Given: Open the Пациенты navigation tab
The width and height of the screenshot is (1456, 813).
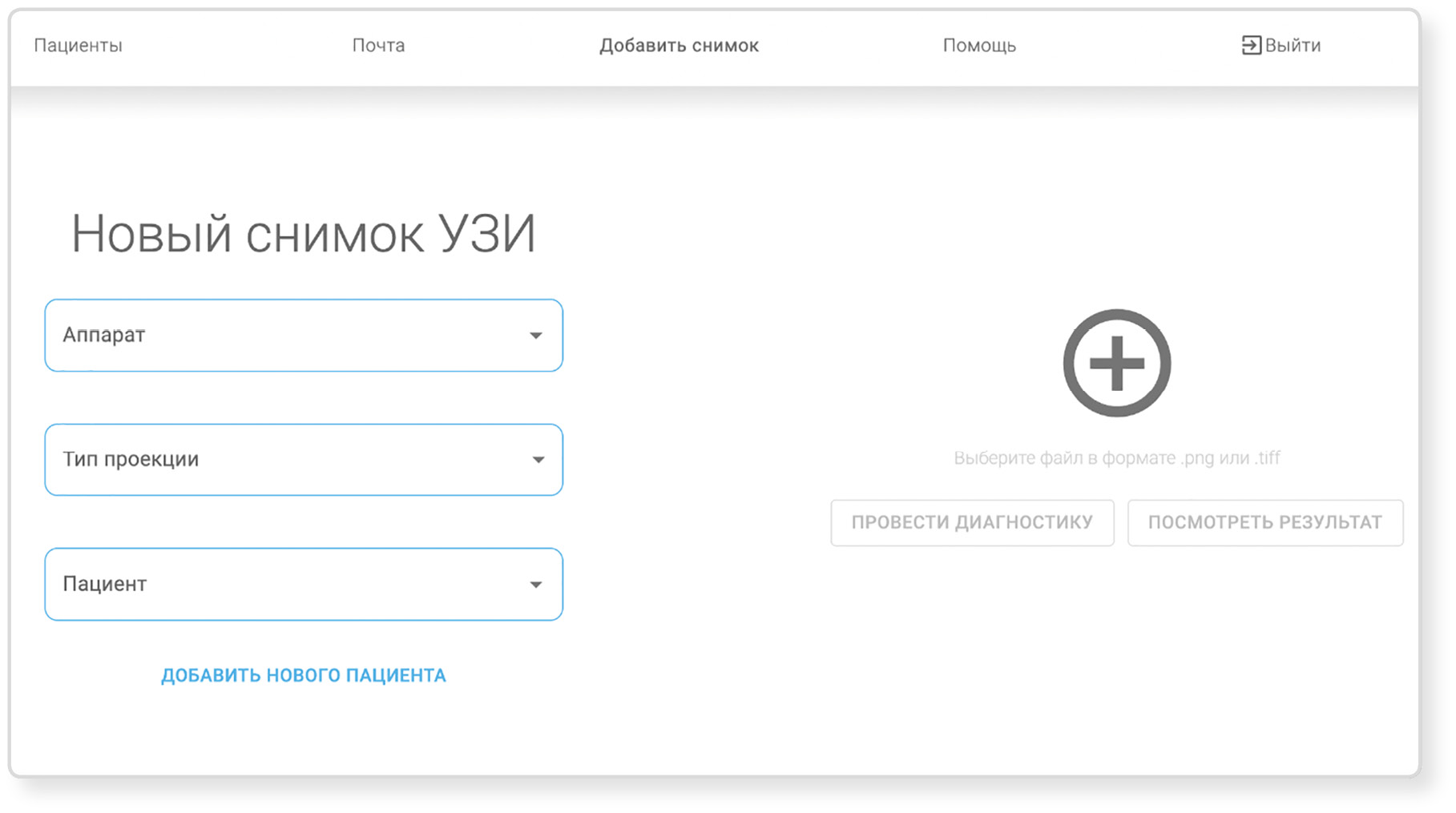Looking at the screenshot, I should pyautogui.click(x=78, y=46).
